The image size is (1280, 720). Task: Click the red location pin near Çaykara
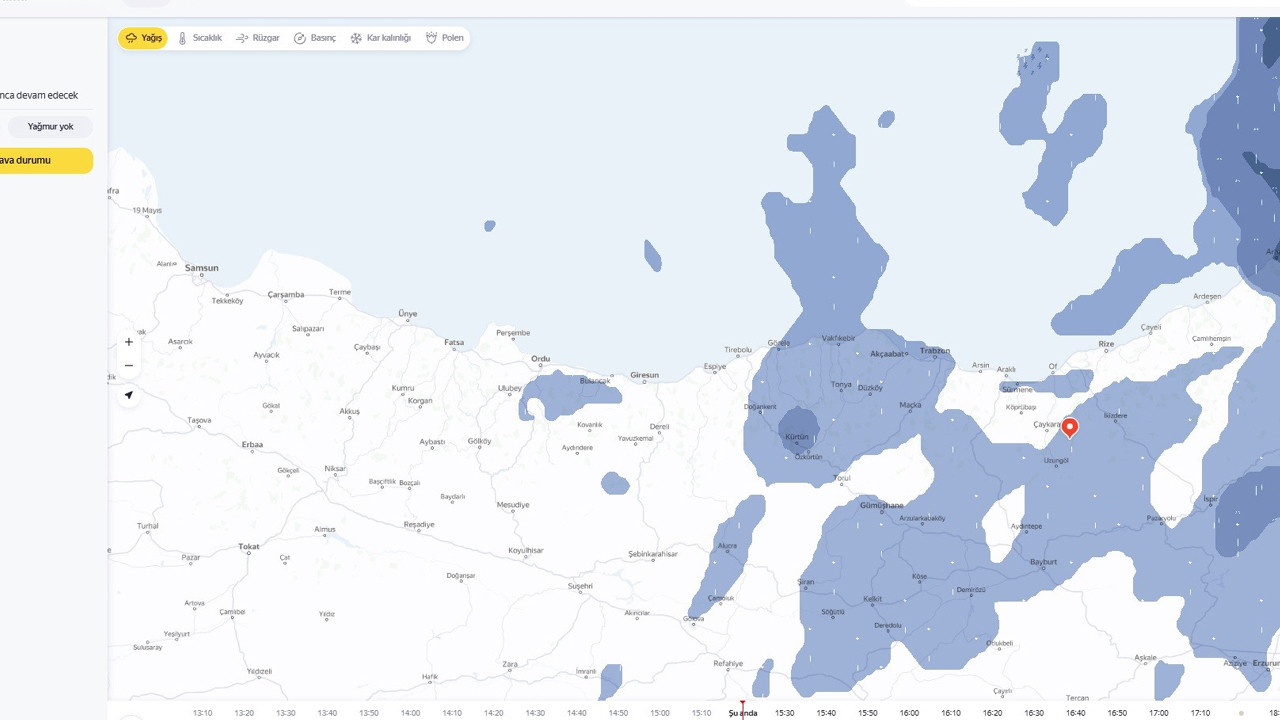click(1069, 427)
